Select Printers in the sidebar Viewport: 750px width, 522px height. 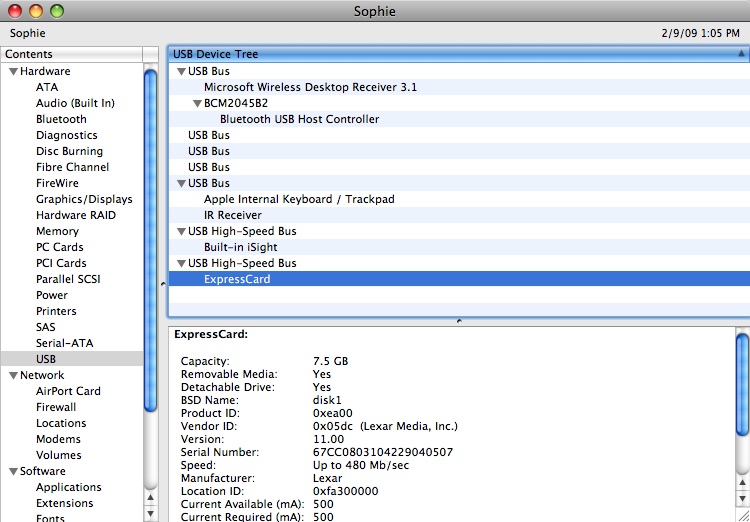coord(56,311)
